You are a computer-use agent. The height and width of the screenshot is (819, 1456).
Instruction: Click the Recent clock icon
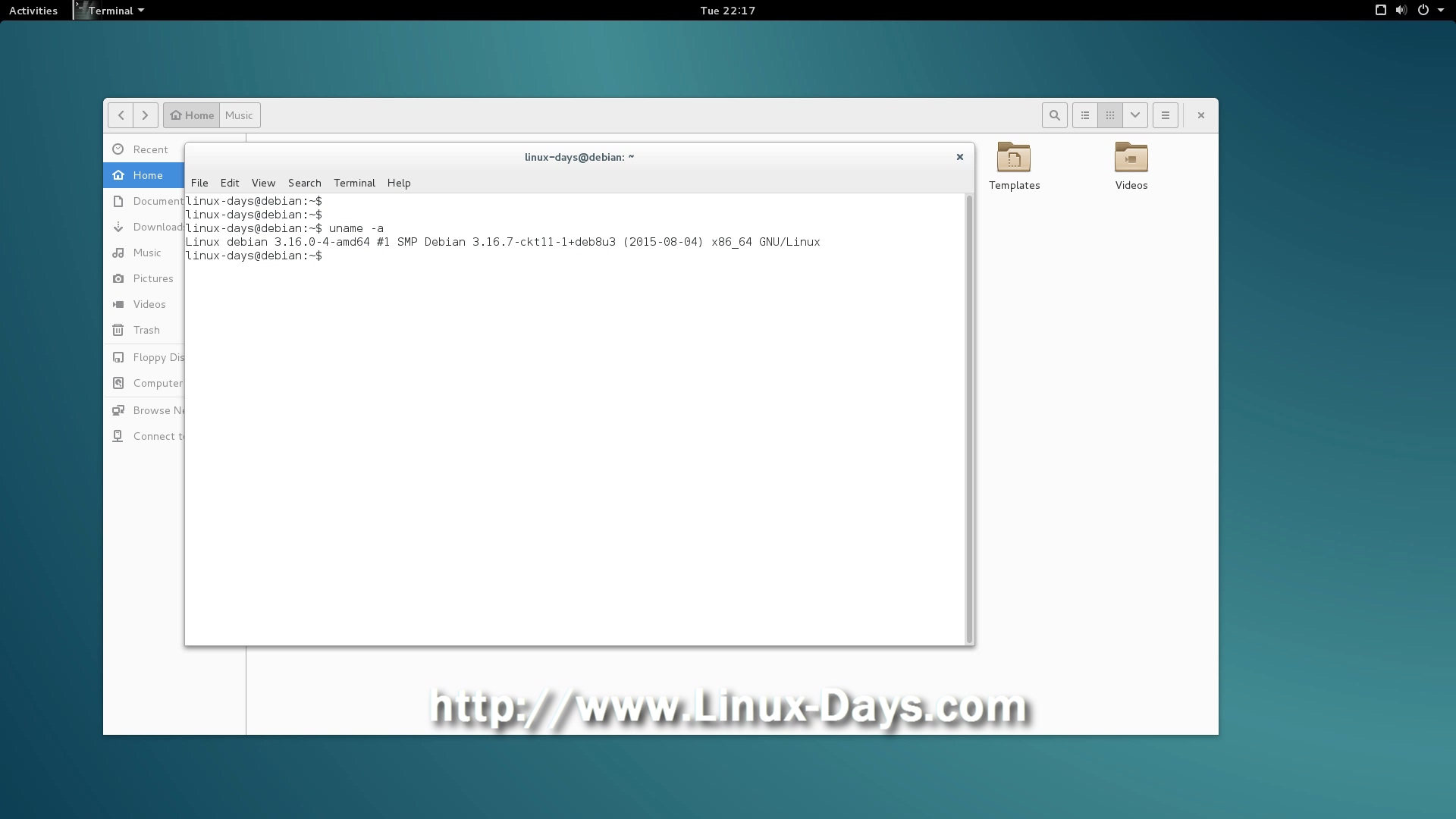click(x=118, y=149)
